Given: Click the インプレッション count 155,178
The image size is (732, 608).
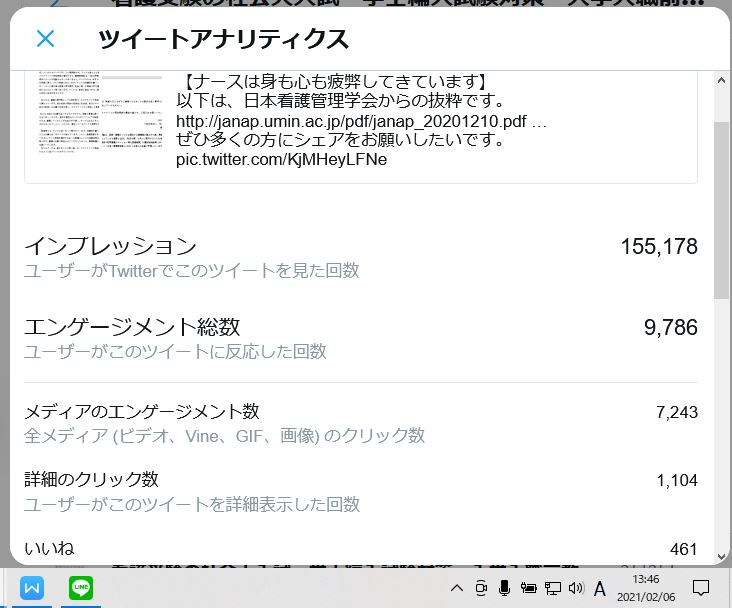Looking at the screenshot, I should [x=658, y=246].
